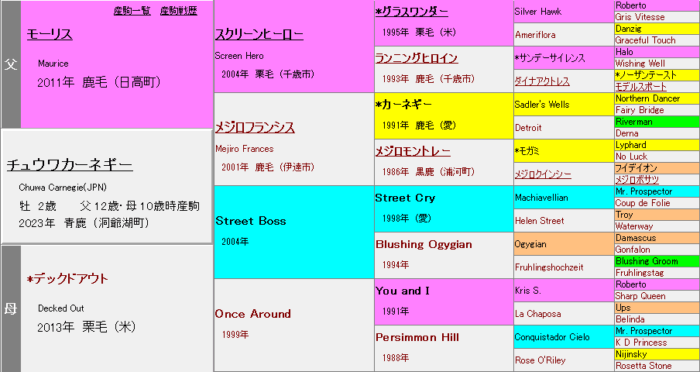Open ダイナアクトレス pedigree link
The width and height of the screenshot is (700, 372).
pyautogui.click(x=542, y=81)
